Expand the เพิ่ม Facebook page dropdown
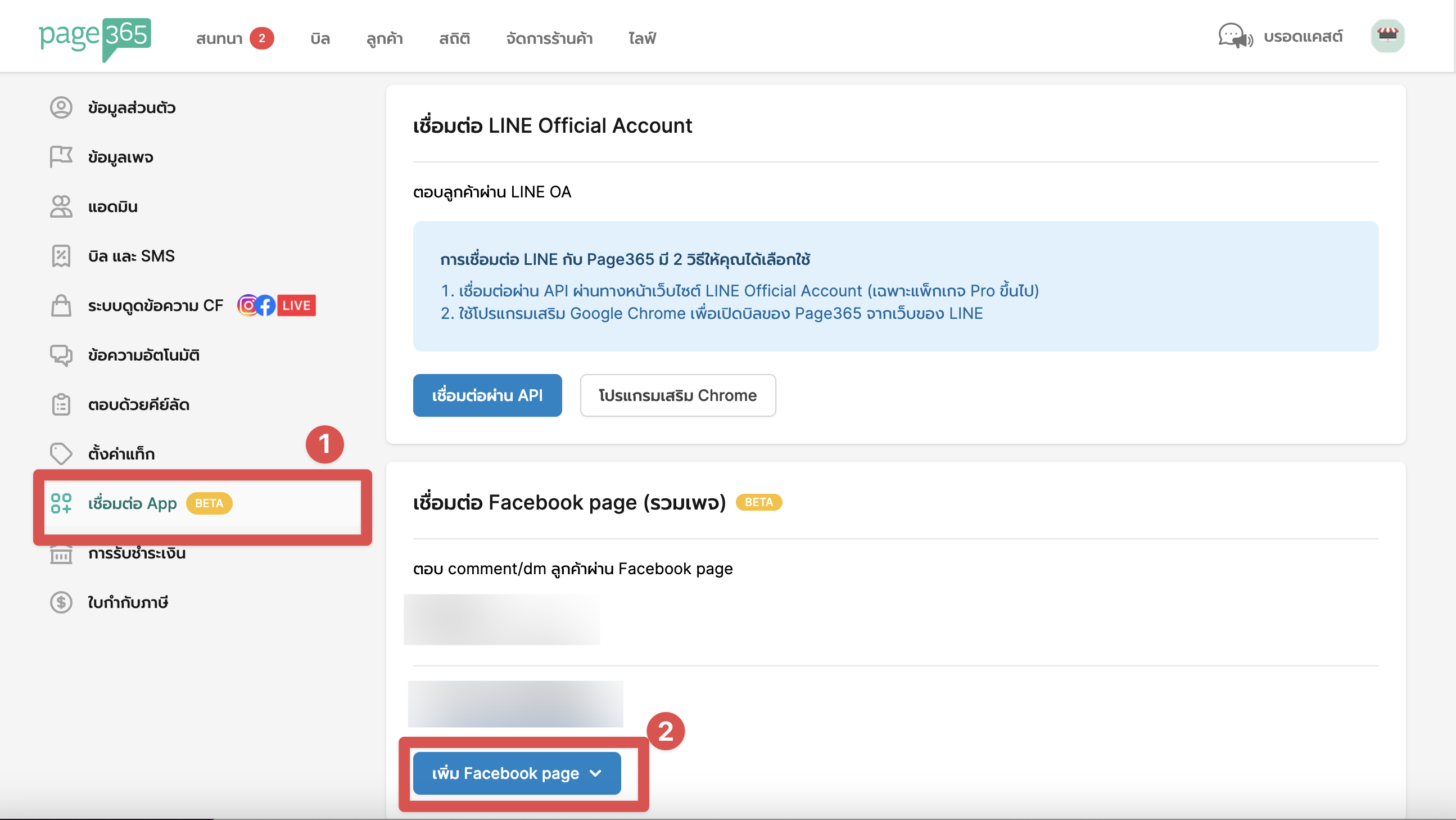The image size is (1456, 820). (x=517, y=773)
